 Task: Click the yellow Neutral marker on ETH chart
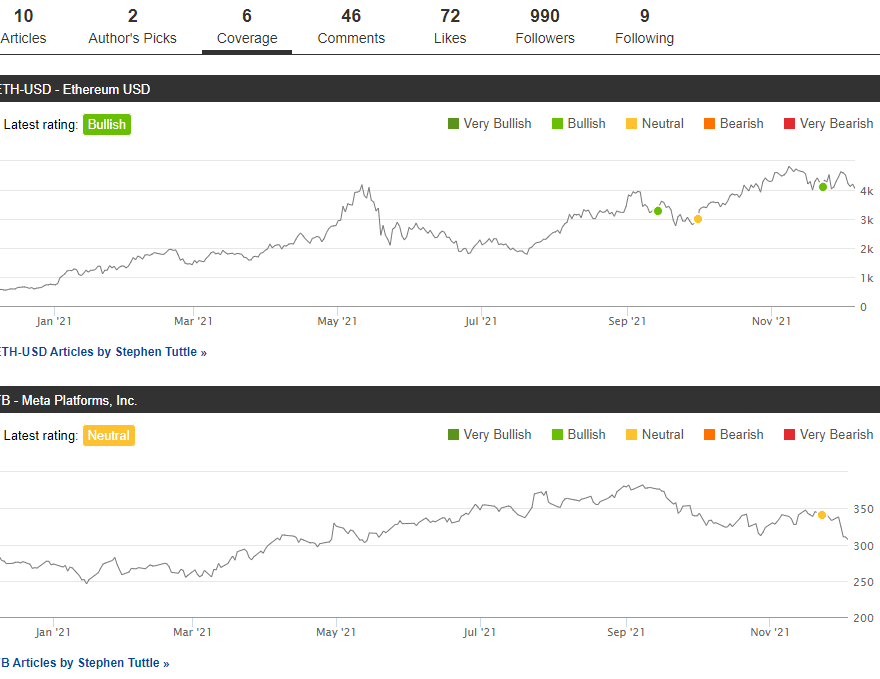coord(698,219)
